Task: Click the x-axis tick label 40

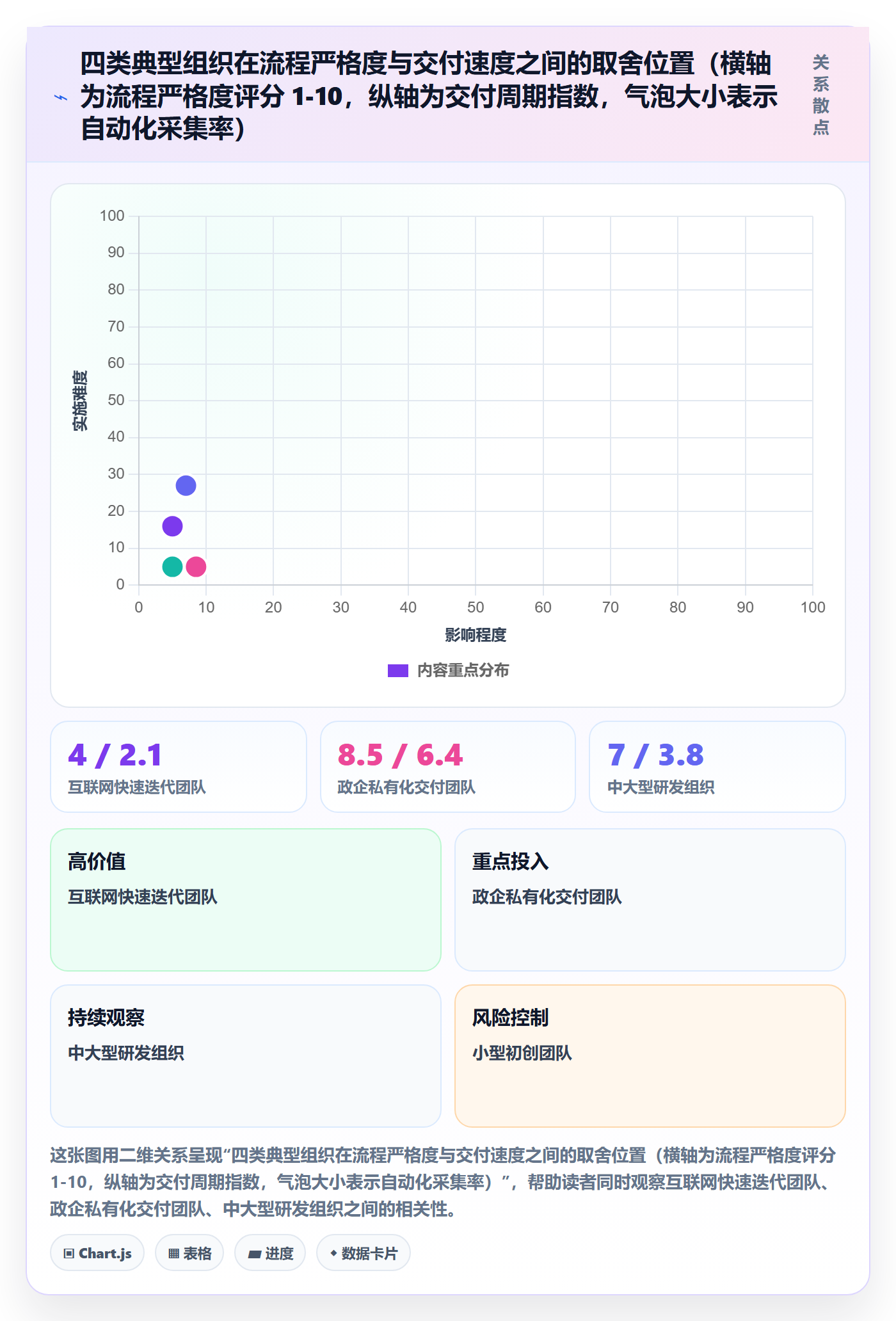Action: point(408,607)
